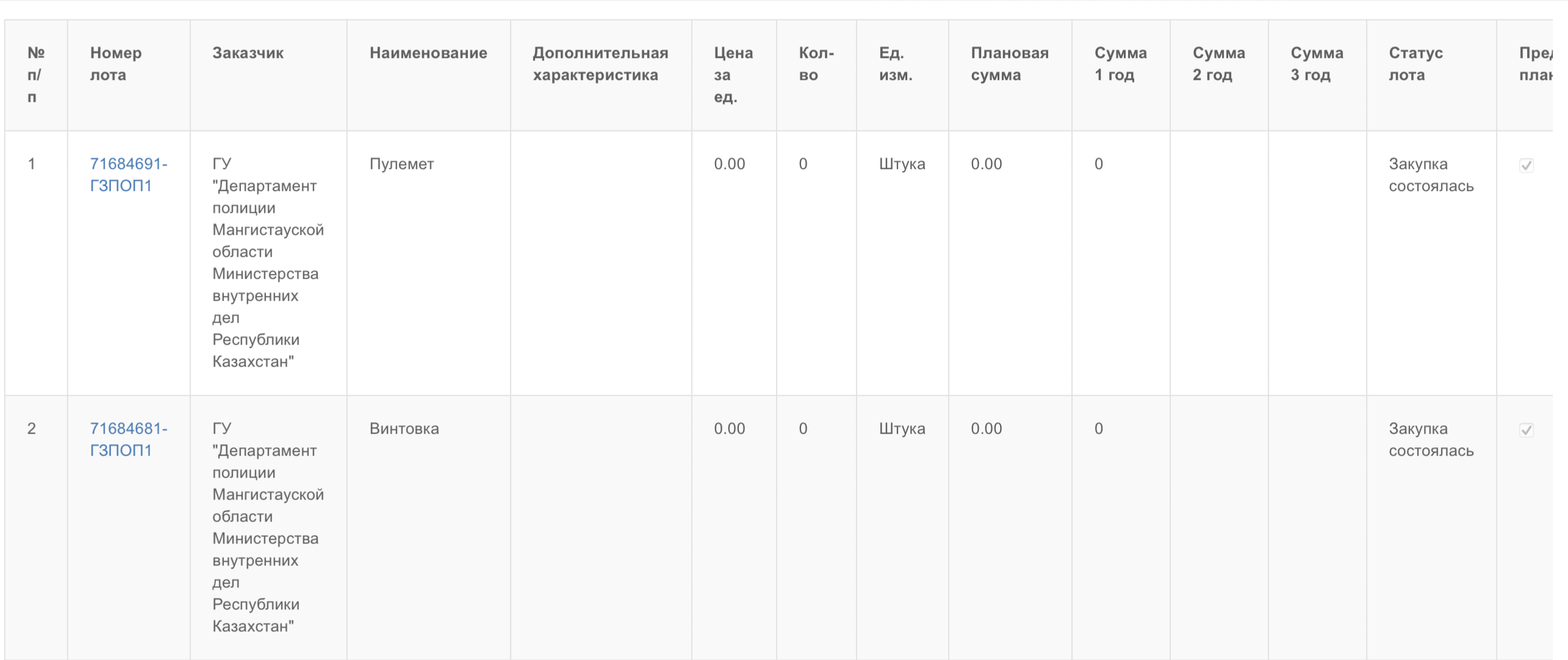This screenshot has width=1568, height=660.
Task: Open lot link 71684691-ГЗПОП1
Action: click(128, 174)
